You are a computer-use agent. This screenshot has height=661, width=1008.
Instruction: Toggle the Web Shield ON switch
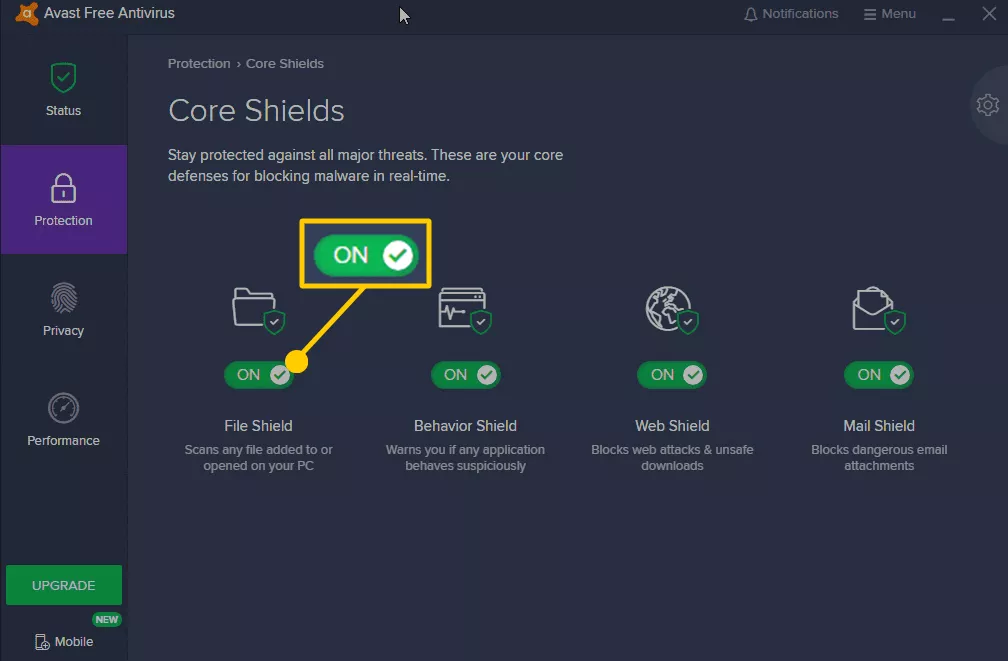[x=672, y=375]
